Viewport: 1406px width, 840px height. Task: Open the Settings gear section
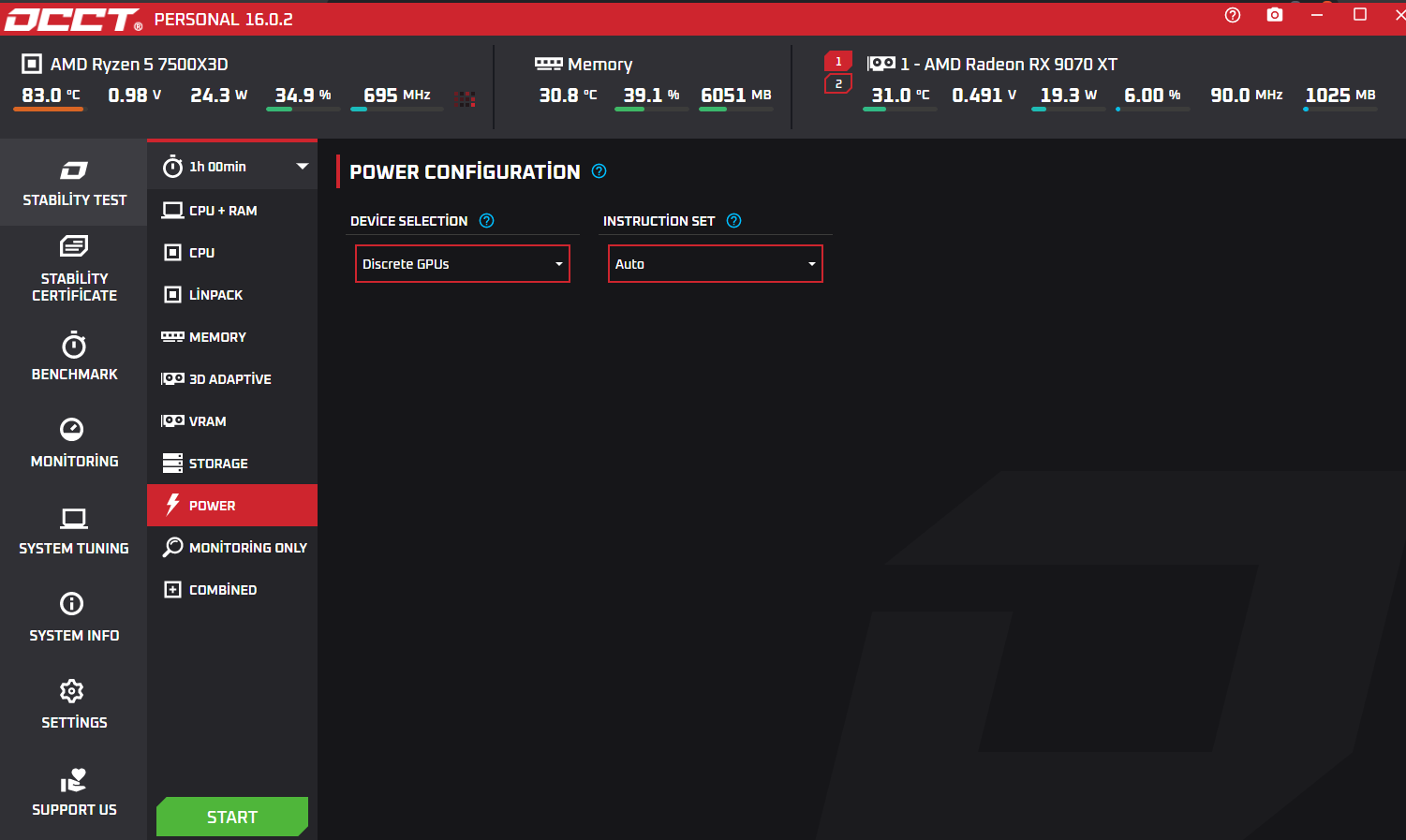tap(74, 705)
